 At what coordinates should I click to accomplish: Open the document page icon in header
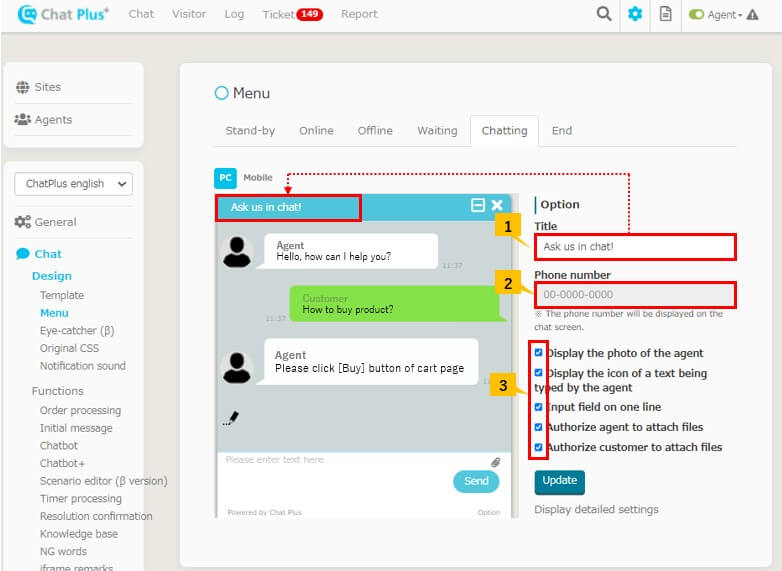pyautogui.click(x=665, y=14)
